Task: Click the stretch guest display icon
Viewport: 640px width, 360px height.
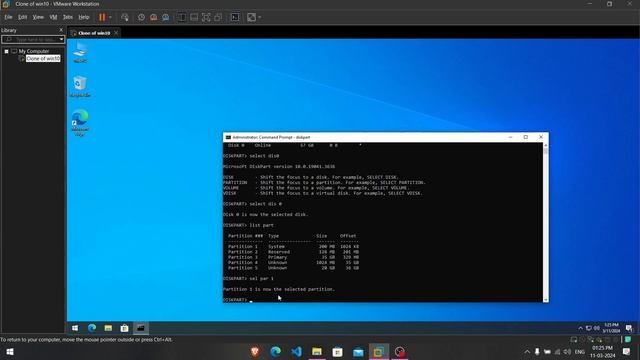Action: point(251,17)
